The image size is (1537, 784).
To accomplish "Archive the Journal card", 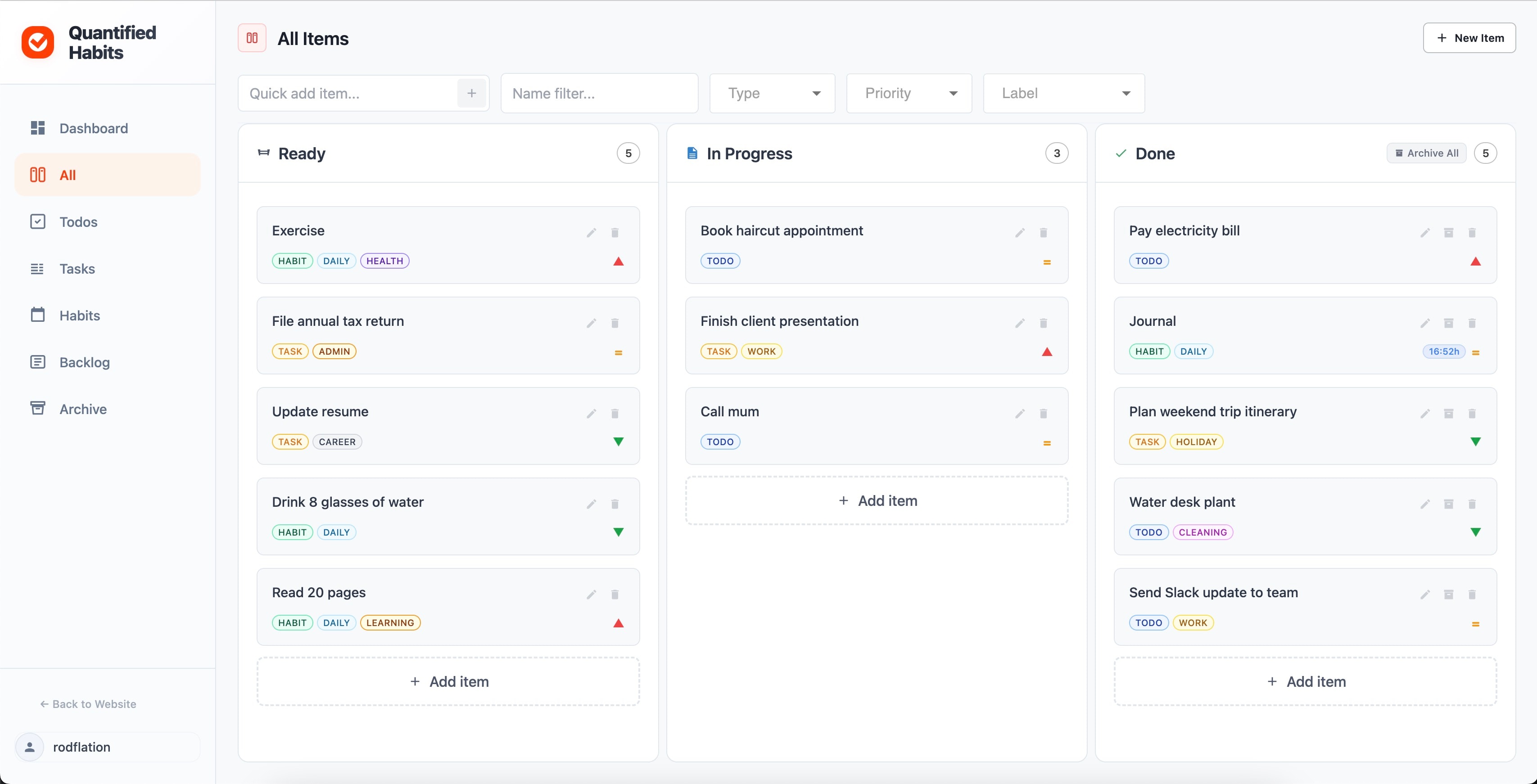I will 1448,324.
